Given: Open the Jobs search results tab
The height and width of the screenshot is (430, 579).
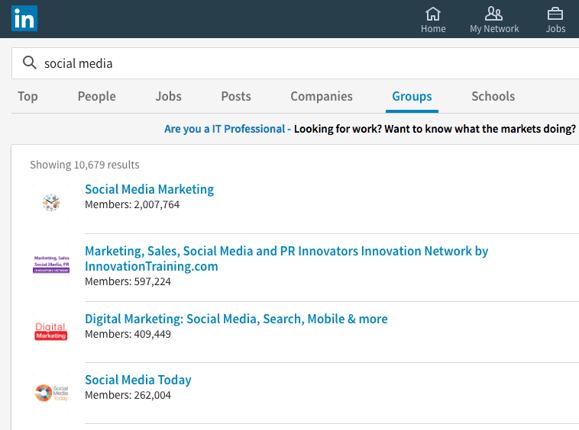Looking at the screenshot, I should (x=168, y=96).
